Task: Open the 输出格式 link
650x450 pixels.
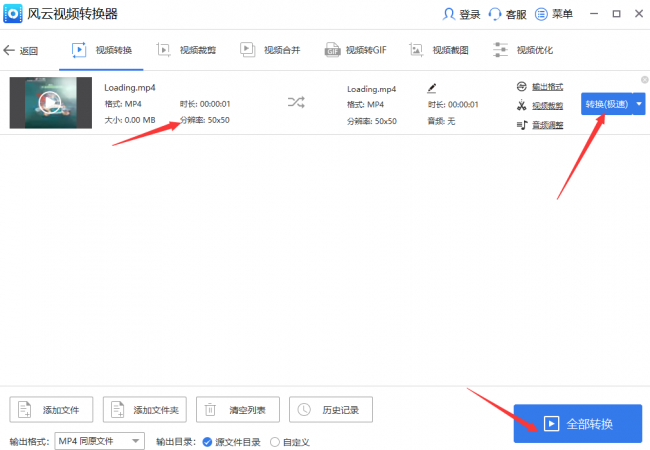Action: 547,87
